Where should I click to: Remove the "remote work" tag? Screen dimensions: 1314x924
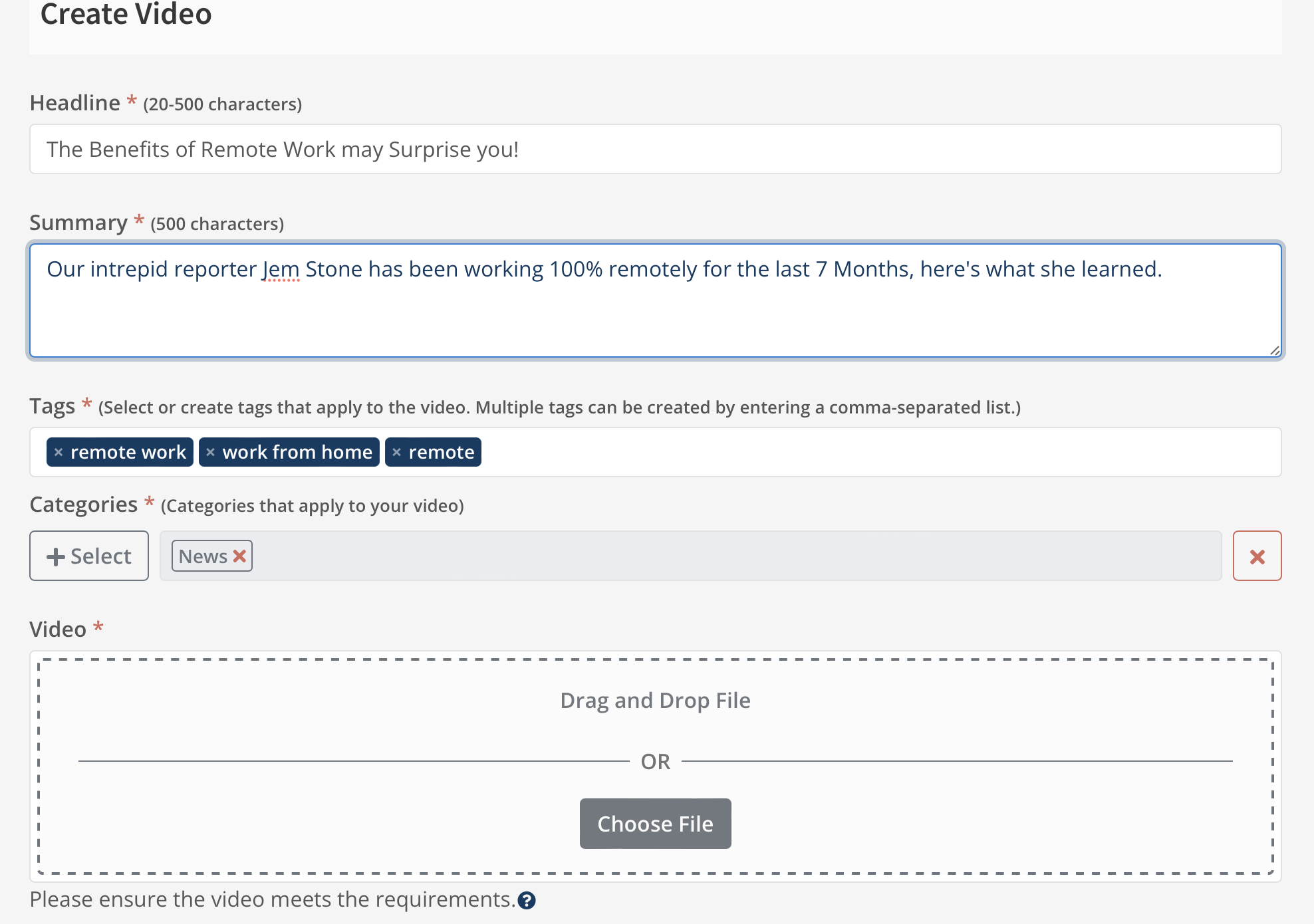(58, 452)
